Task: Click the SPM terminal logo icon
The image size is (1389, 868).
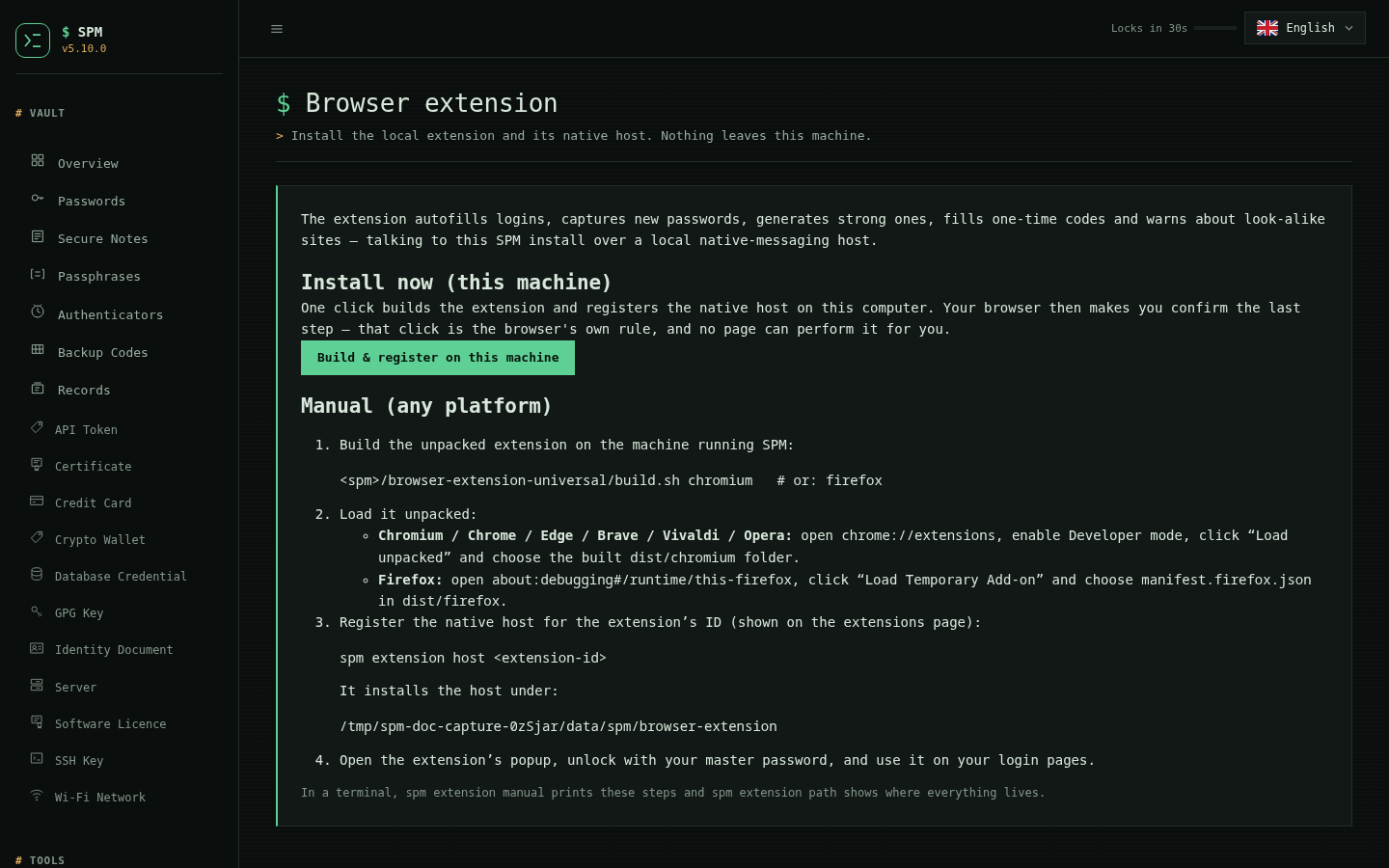Action: pos(33,41)
